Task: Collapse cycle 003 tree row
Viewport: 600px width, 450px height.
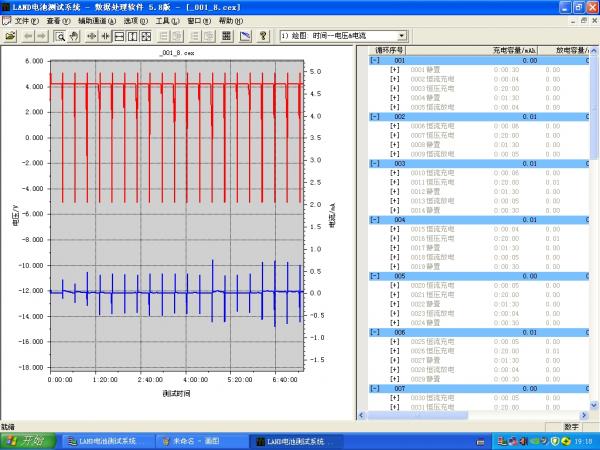Action: click(374, 164)
